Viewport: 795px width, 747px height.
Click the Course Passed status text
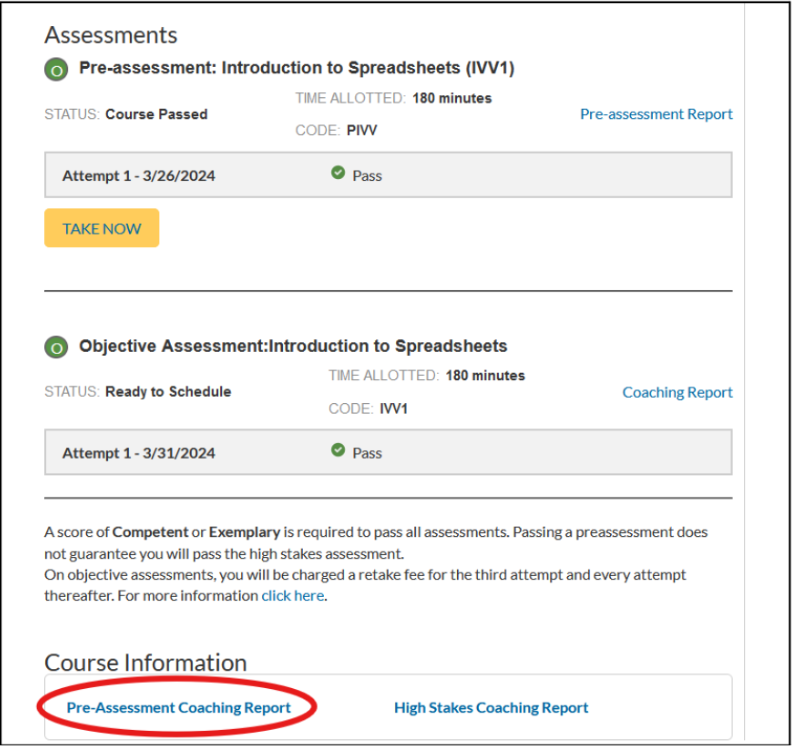coord(156,115)
